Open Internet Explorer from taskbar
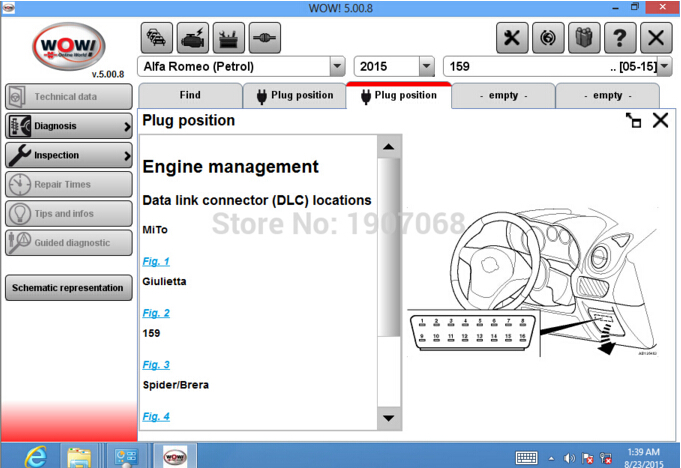Image resolution: width=681 pixels, height=468 pixels. 36,456
